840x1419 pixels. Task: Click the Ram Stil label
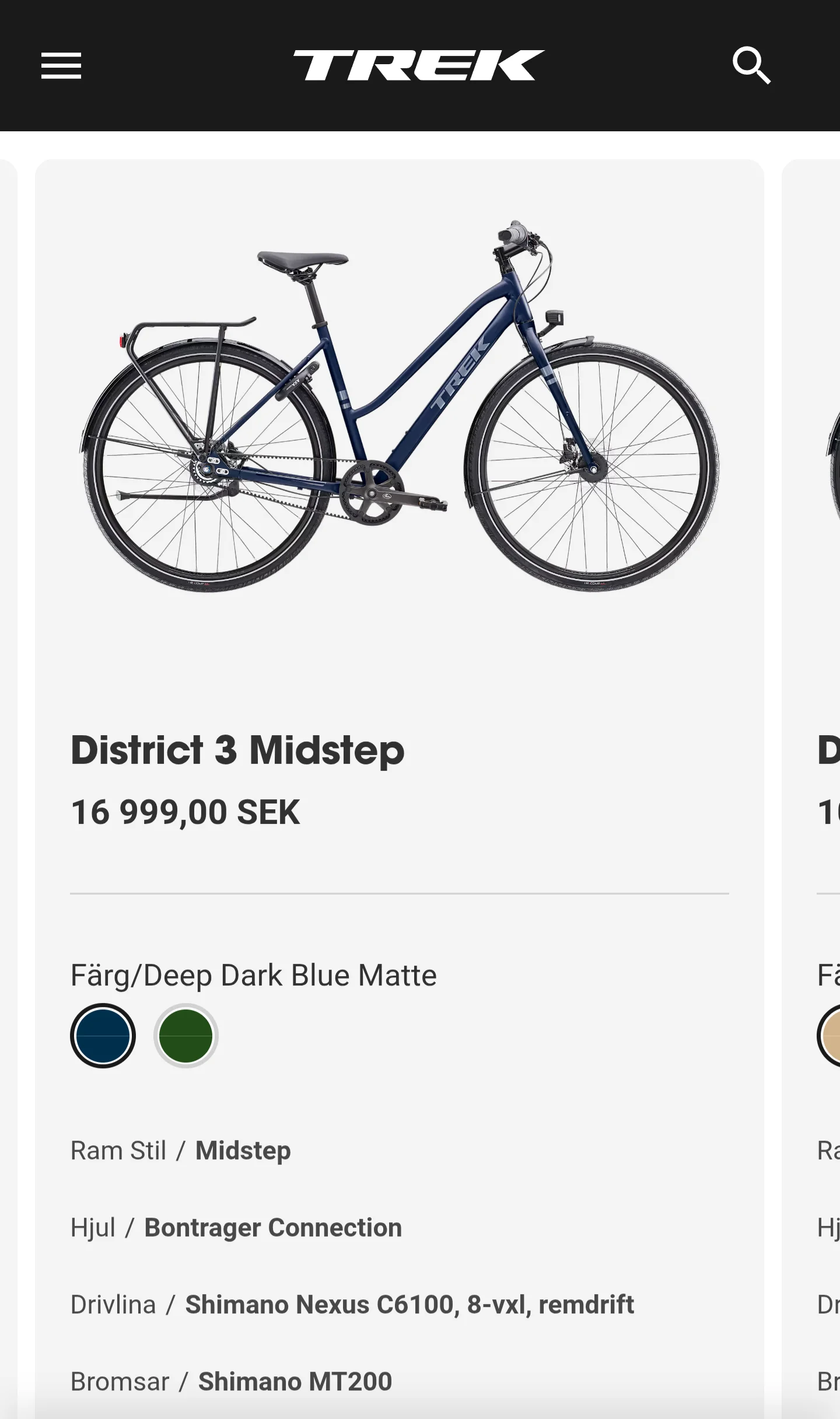(119, 1151)
